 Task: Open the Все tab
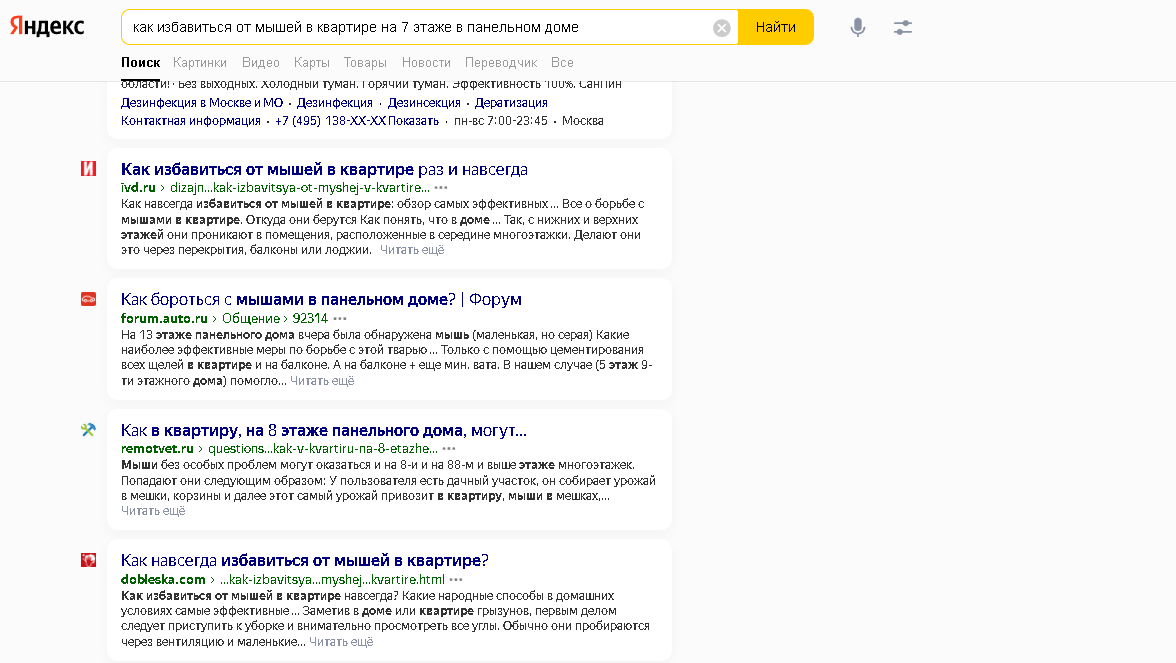pos(562,62)
